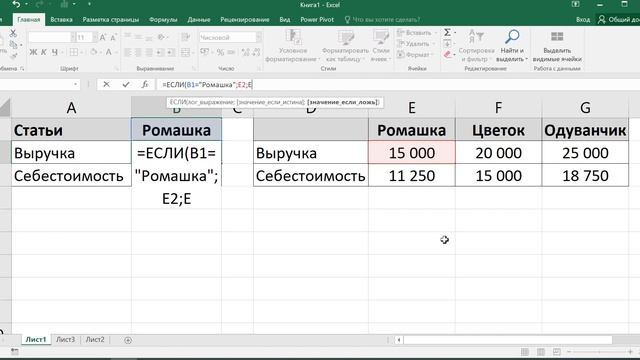Toggle bold Ж formatting
This screenshot has width=640, height=360.
coord(33,52)
